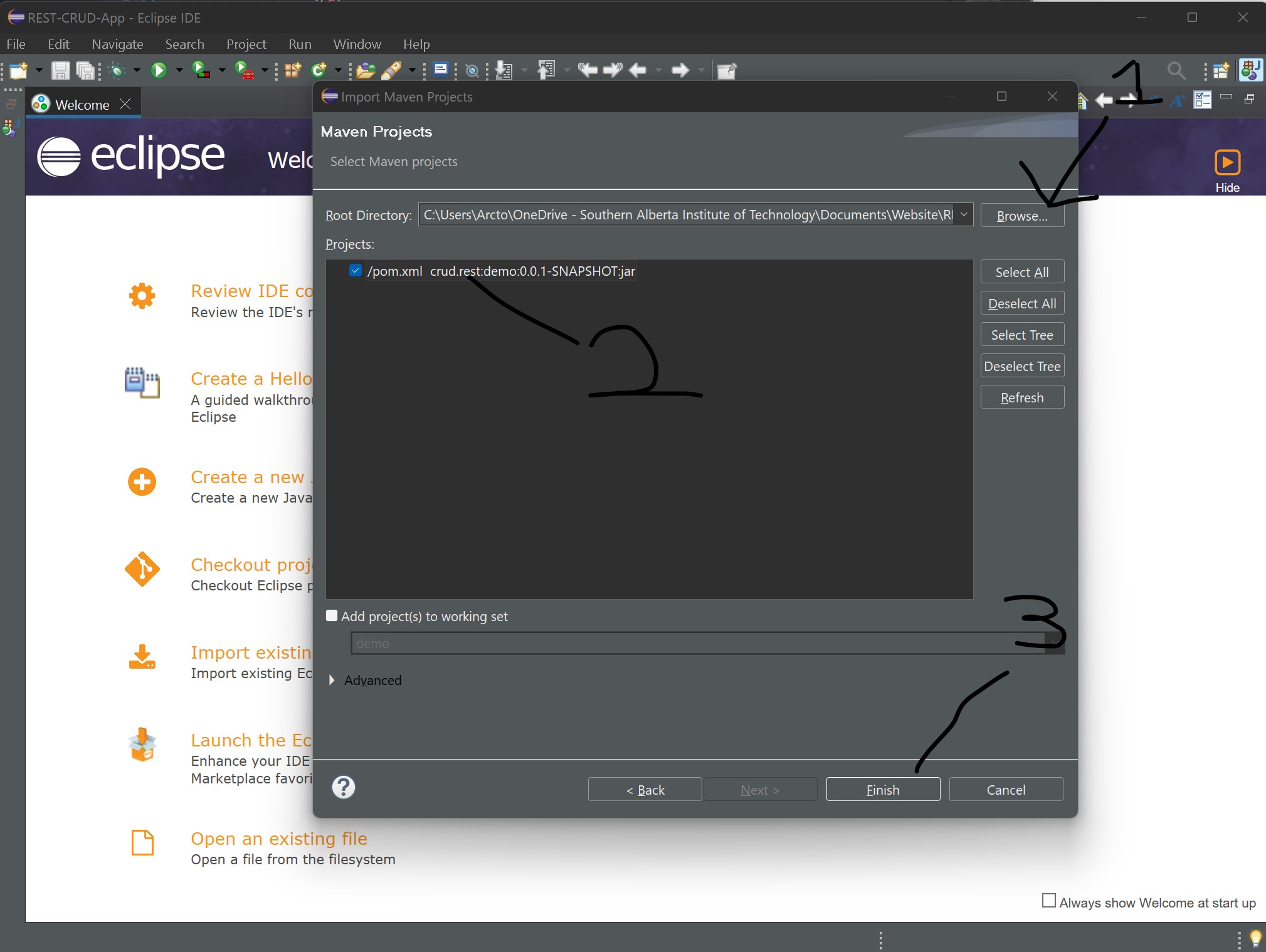Toggle Skip All Breakpoints icon
The width and height of the screenshot is (1266, 952).
click(x=472, y=71)
